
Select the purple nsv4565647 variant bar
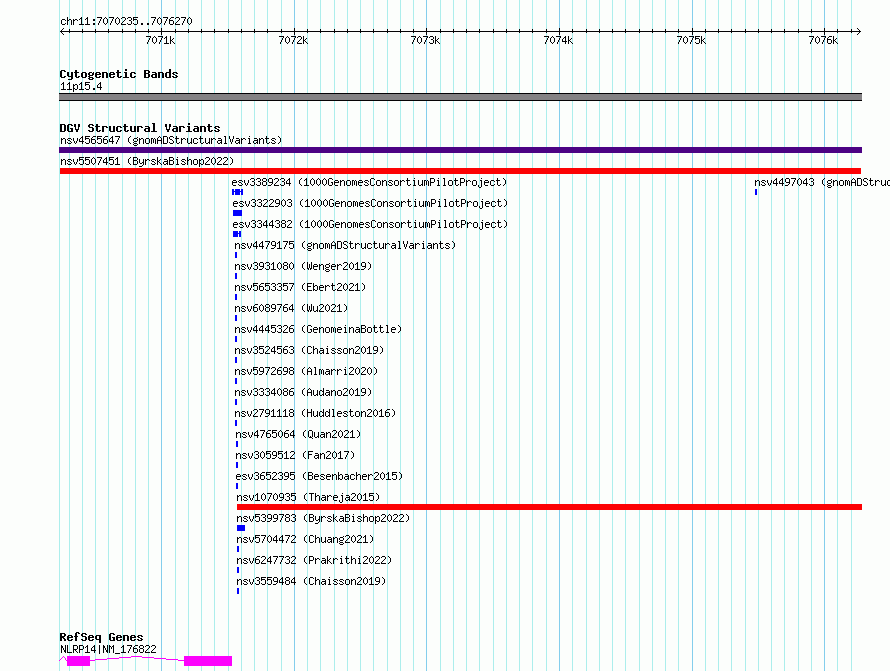[460, 150]
